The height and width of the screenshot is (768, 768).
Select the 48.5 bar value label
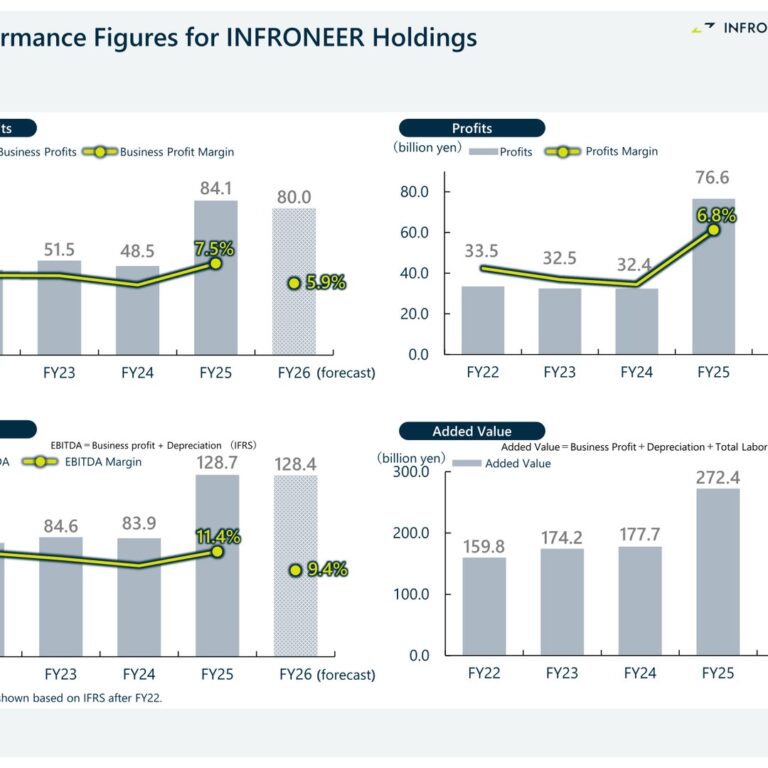click(137, 251)
